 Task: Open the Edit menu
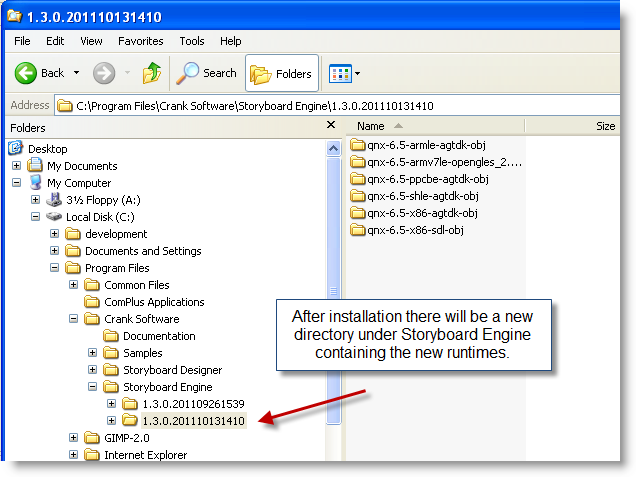[x=55, y=41]
